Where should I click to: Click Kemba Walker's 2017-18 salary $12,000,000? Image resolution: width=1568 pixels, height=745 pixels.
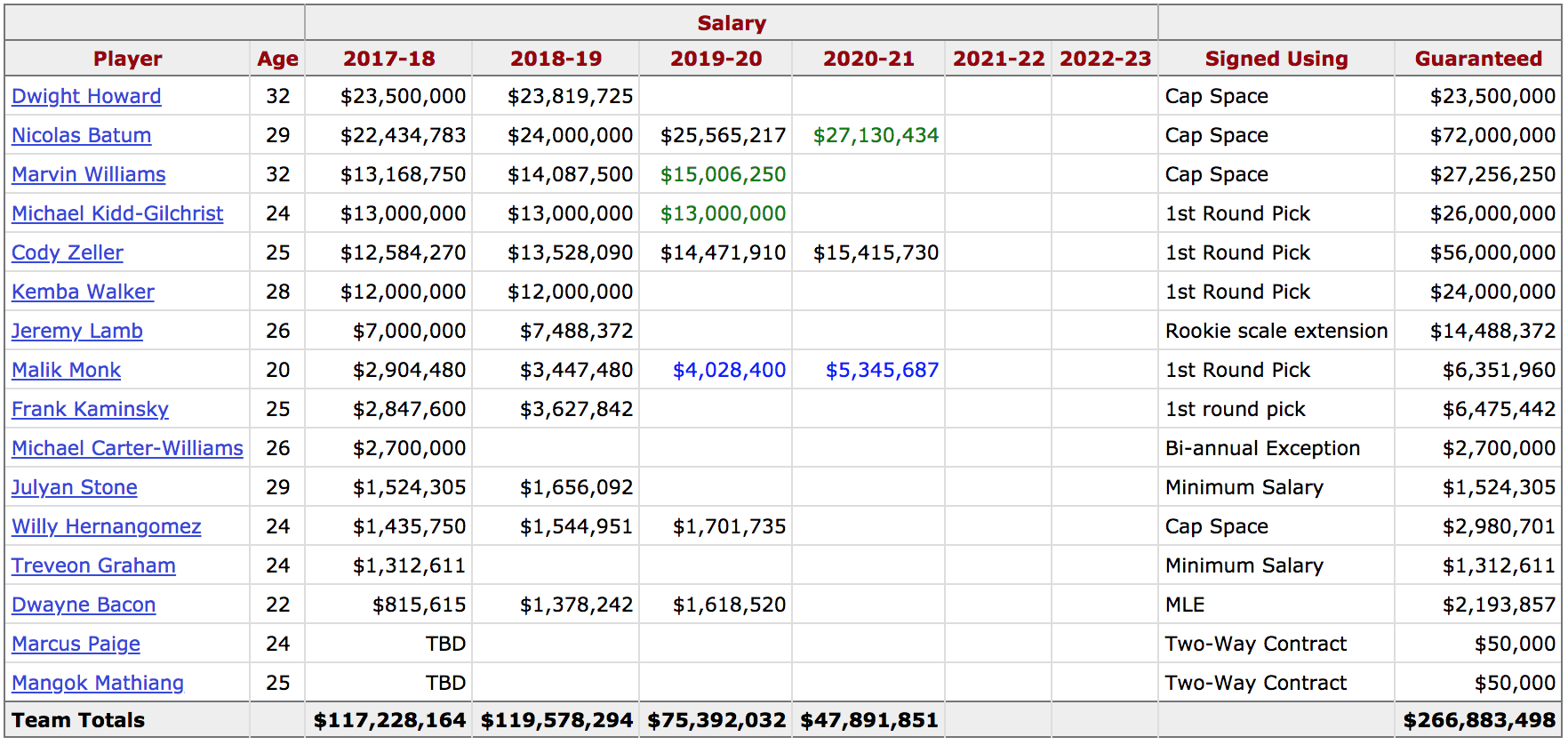(403, 292)
